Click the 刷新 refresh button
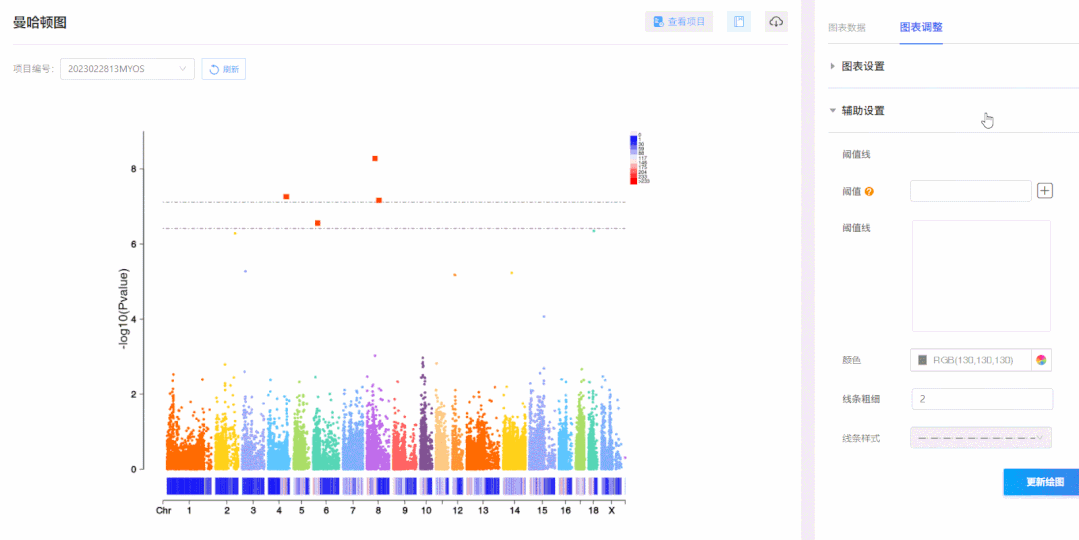This screenshot has width=1079, height=540. coord(224,69)
